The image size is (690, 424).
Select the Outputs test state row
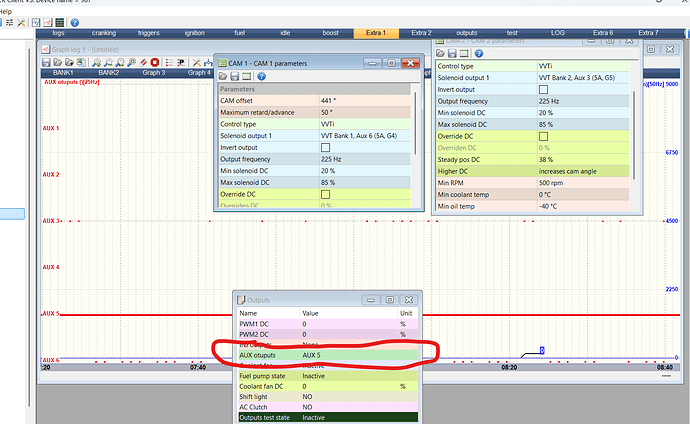point(328,417)
